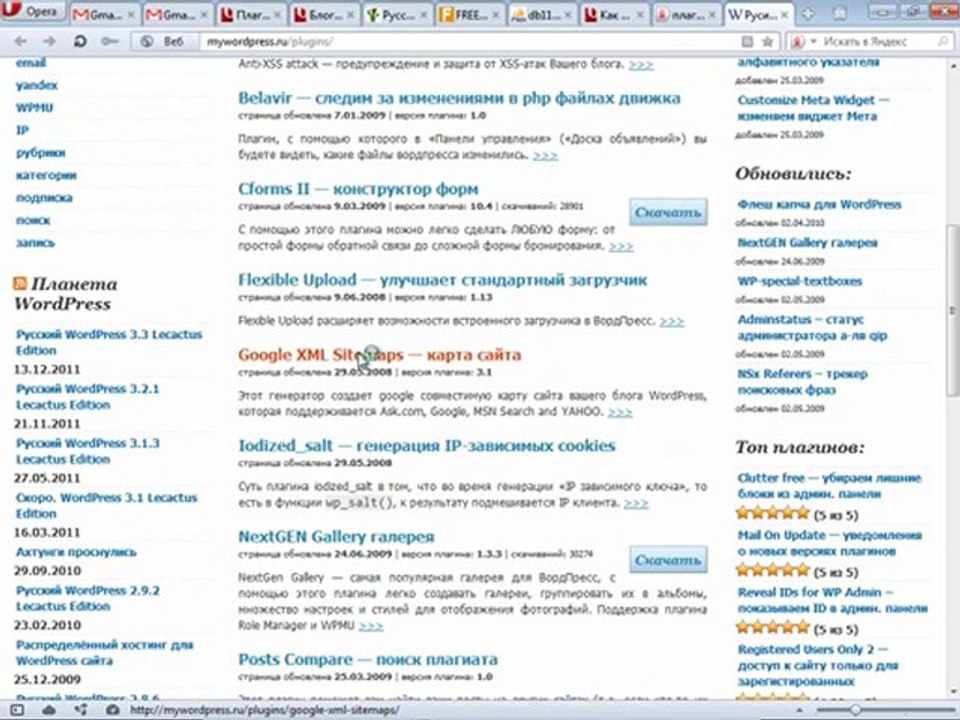
Task: Close the Плаг... tab
Action: coord(275,15)
